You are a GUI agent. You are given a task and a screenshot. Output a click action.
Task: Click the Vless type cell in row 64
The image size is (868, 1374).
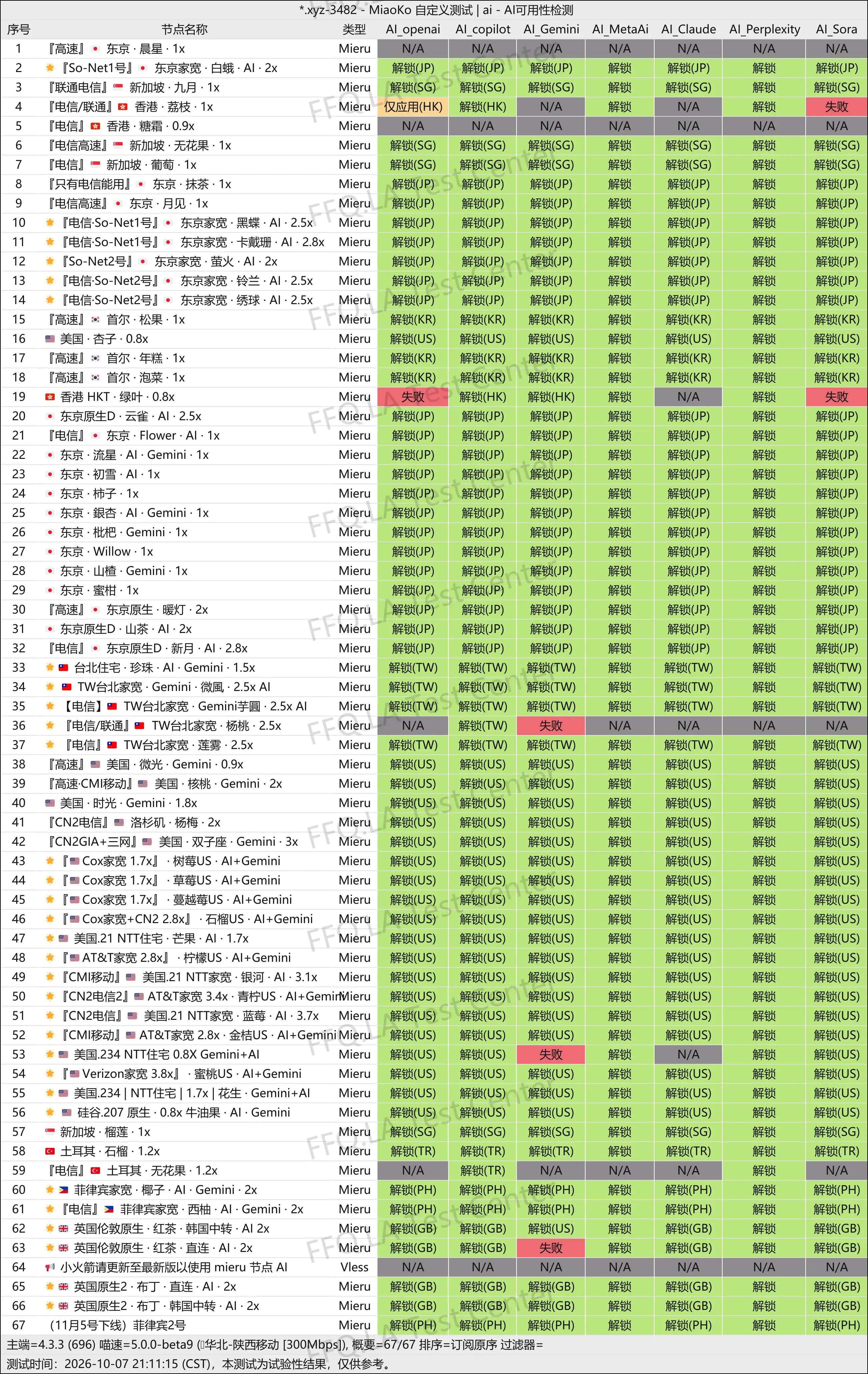[354, 1267]
